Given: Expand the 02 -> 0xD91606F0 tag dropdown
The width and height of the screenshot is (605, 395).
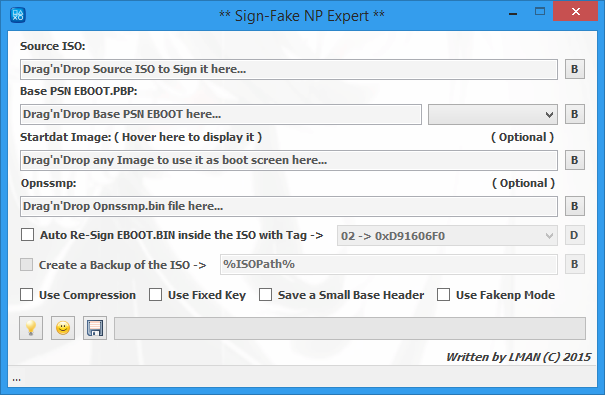Looking at the screenshot, I should [x=447, y=236].
